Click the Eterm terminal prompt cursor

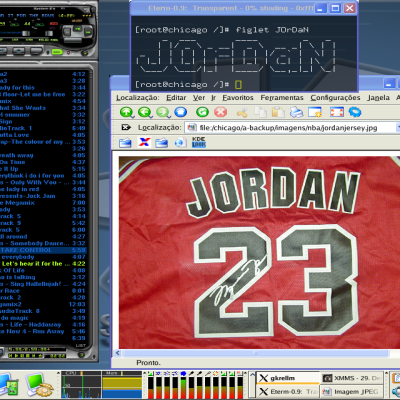(238, 85)
